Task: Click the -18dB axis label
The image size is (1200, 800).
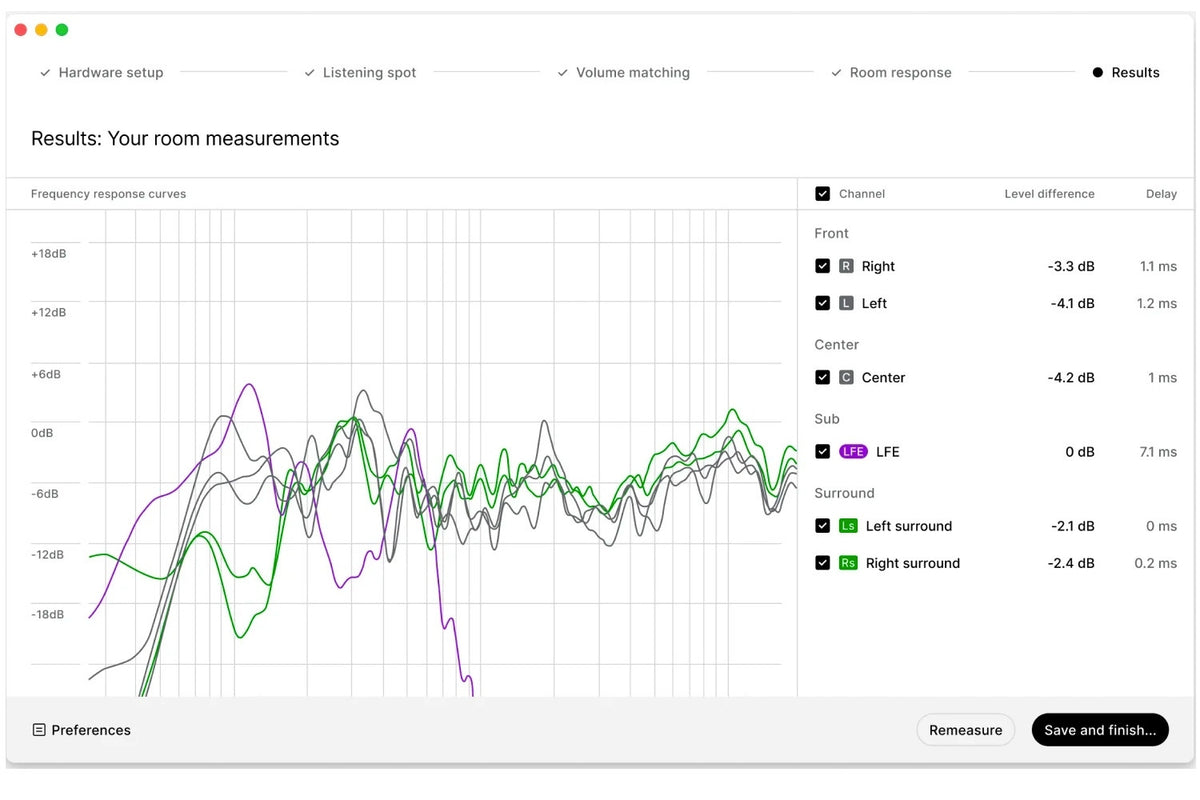Action: (48, 614)
